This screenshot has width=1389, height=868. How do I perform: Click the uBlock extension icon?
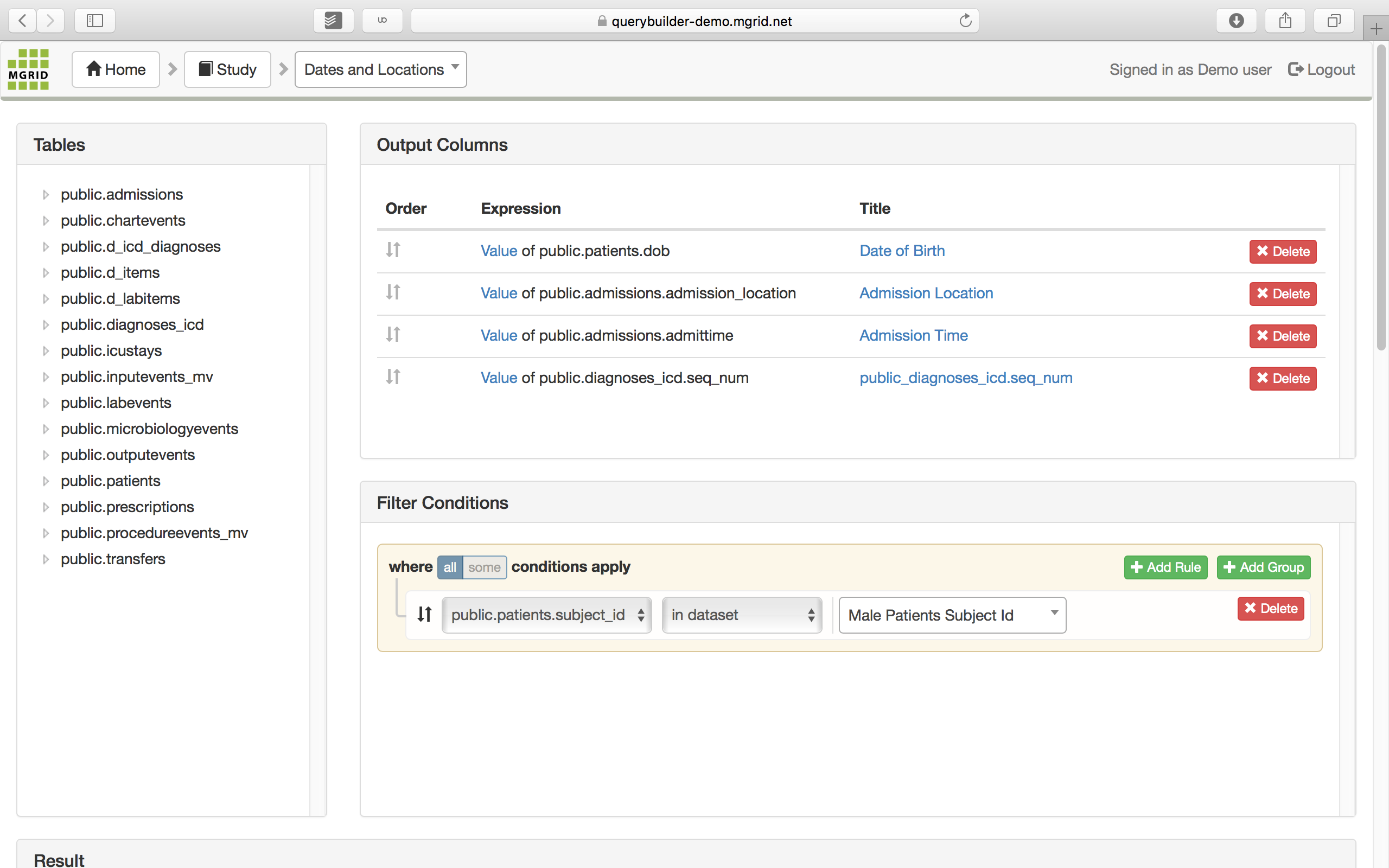[x=383, y=21]
